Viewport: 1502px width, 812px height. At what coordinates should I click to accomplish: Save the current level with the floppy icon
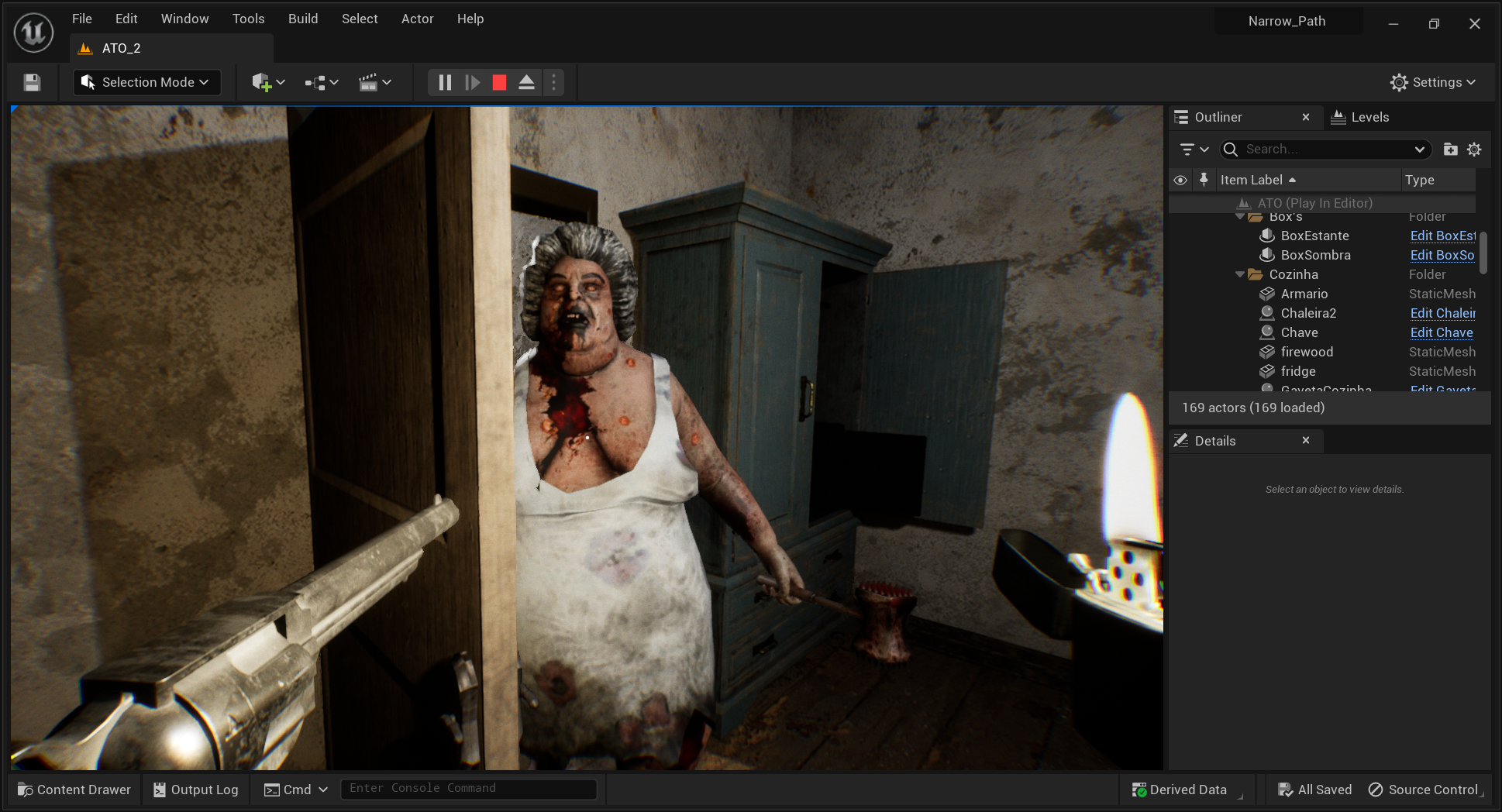32,82
